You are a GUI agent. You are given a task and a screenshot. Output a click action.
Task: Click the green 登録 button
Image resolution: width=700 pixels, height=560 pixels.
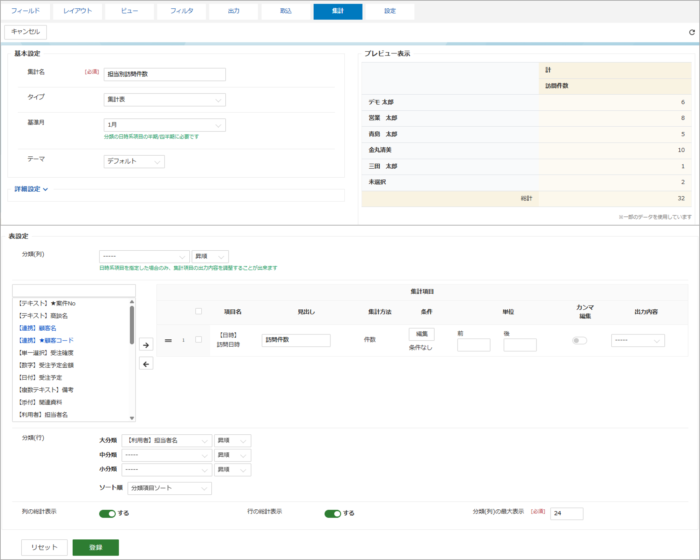(96, 547)
